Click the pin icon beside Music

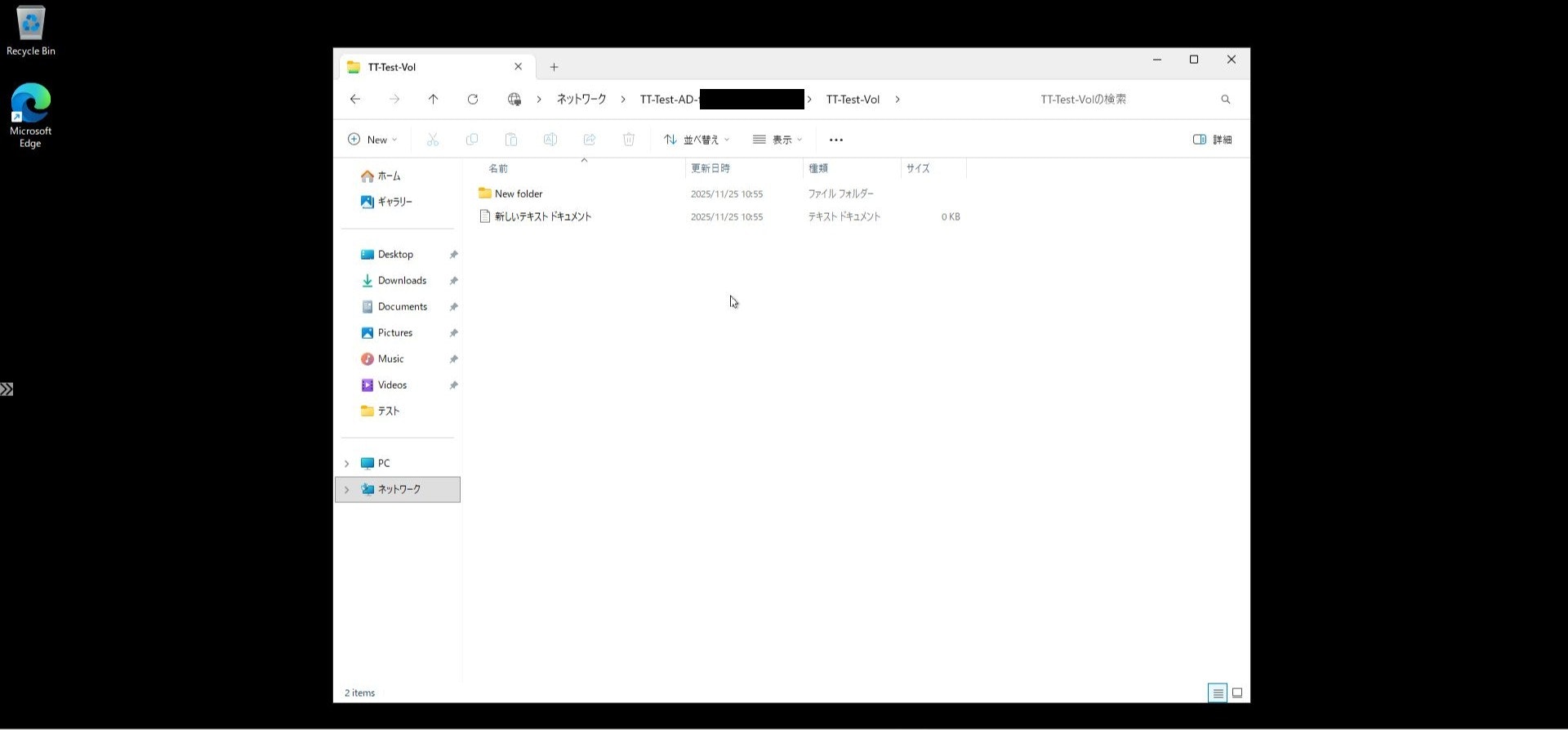point(453,359)
